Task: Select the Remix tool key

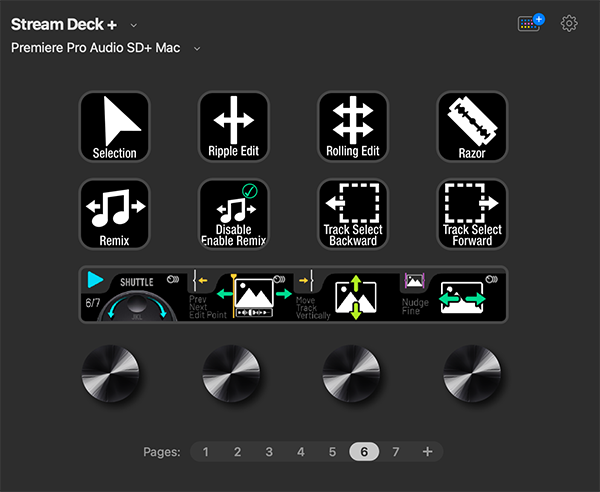Action: [114, 214]
